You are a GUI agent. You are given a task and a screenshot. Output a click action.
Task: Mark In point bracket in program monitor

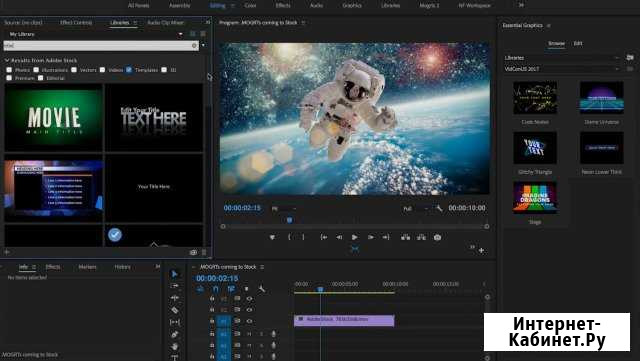click(289, 237)
